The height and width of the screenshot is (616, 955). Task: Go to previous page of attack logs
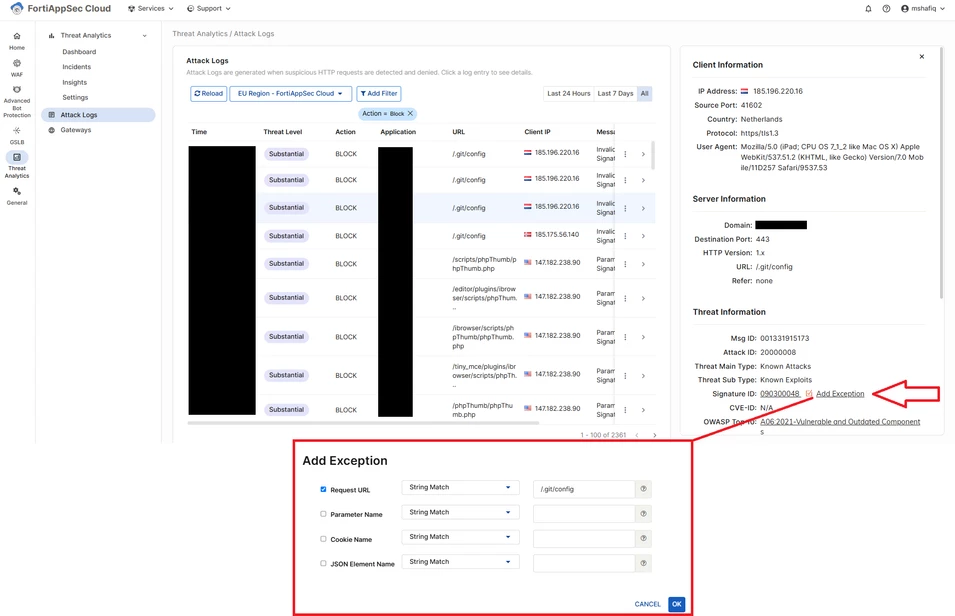(637, 435)
